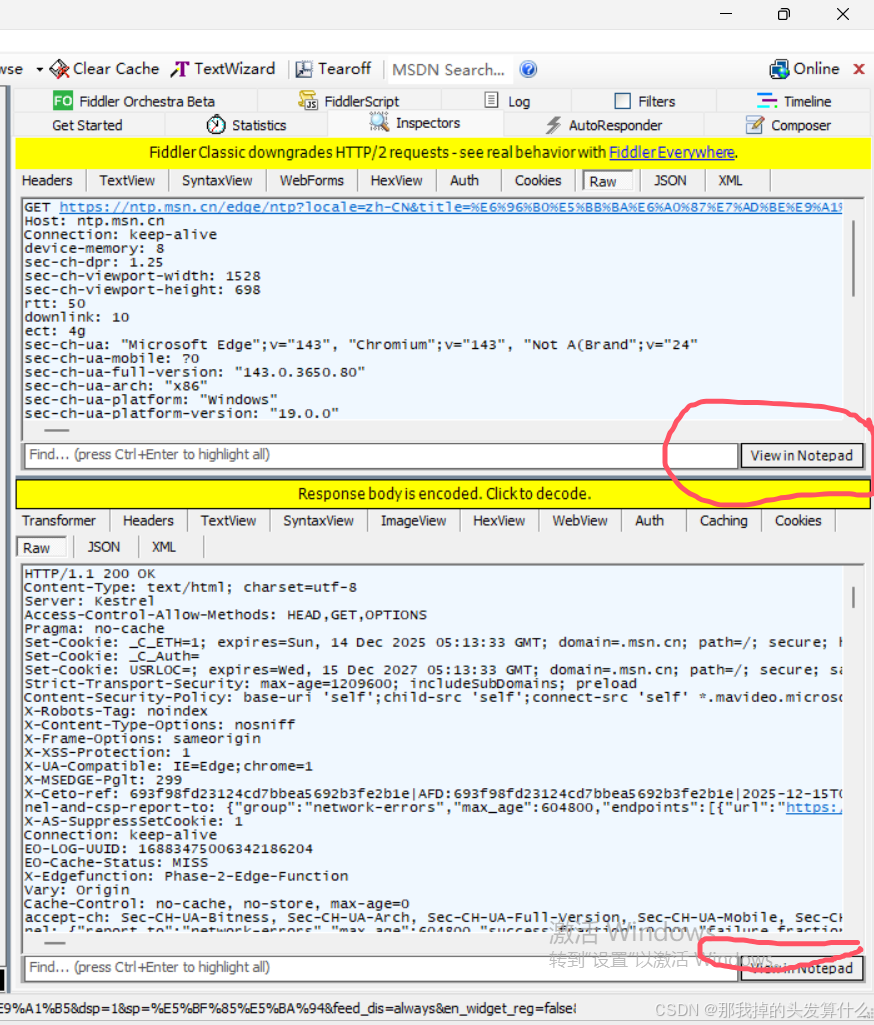Select request JSON inspector tab
Screen dimensions: 874x1025
click(670, 180)
